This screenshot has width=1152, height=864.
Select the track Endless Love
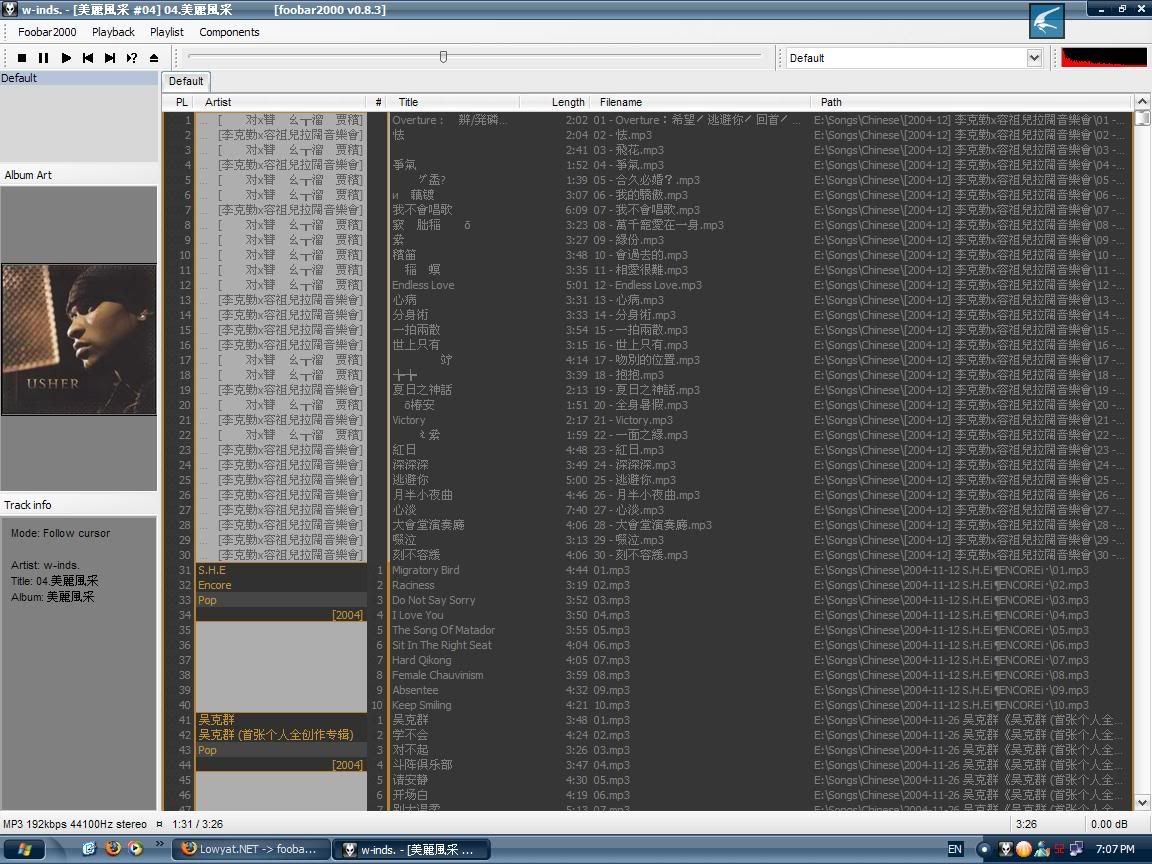pyautogui.click(x=423, y=285)
